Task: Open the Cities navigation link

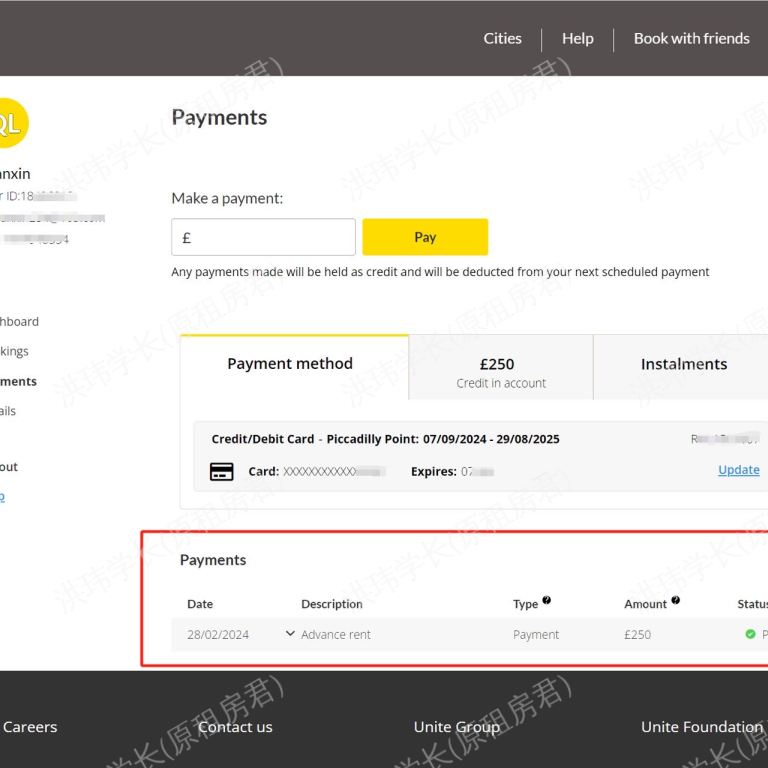Action: pyautogui.click(x=502, y=38)
